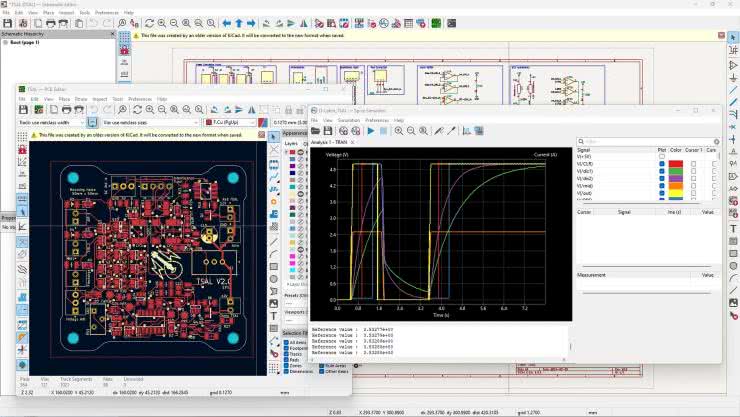Click the red color swatch for V(/CLR)

click(x=676, y=164)
